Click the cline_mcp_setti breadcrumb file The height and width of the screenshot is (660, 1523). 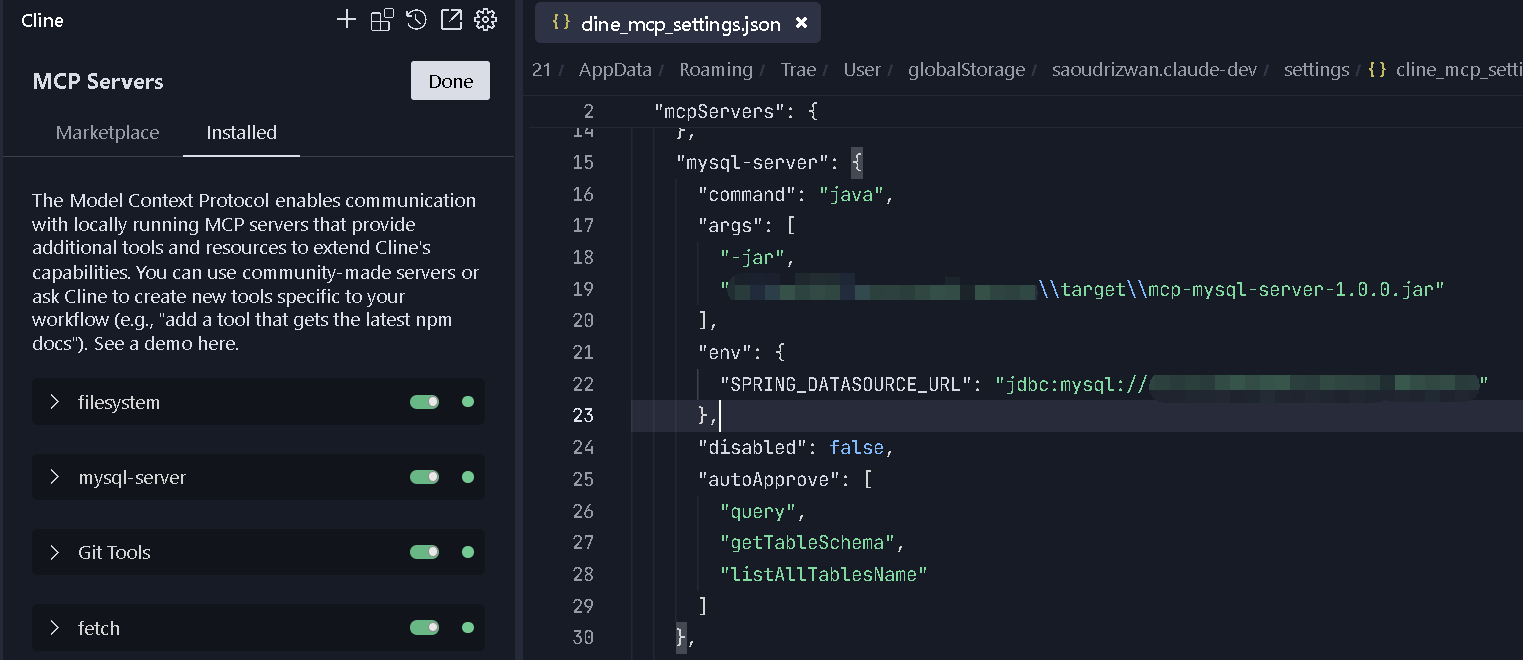[1459, 70]
